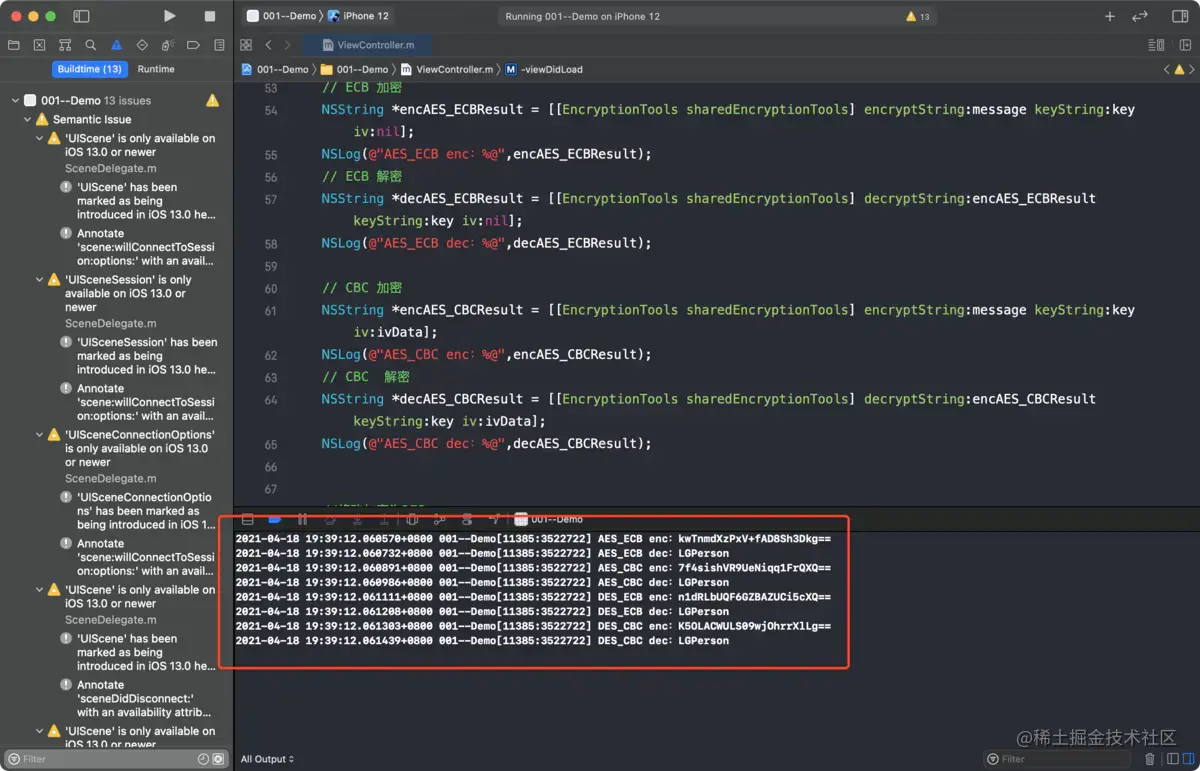Open the All Output dropdown
The height and width of the screenshot is (771, 1200).
click(267, 759)
